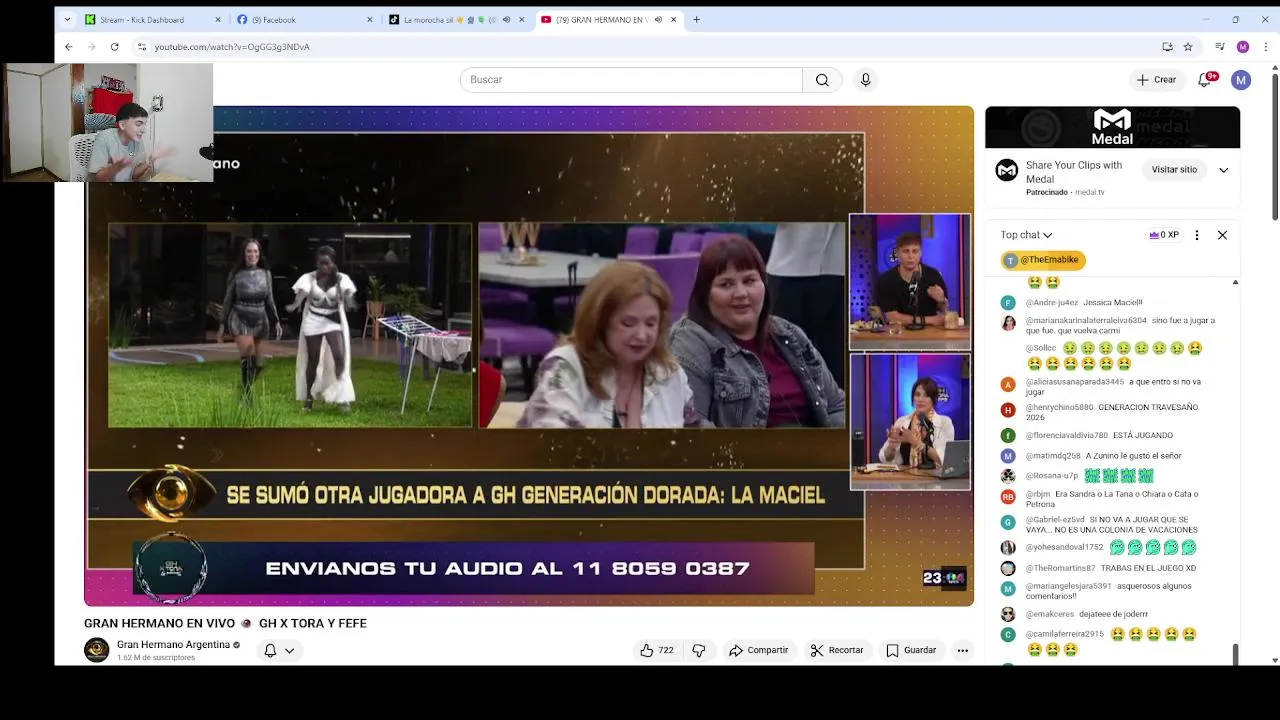Screen dimensions: 1280x720
Task: Open the 0 XP crown badge
Action: click(x=1164, y=235)
